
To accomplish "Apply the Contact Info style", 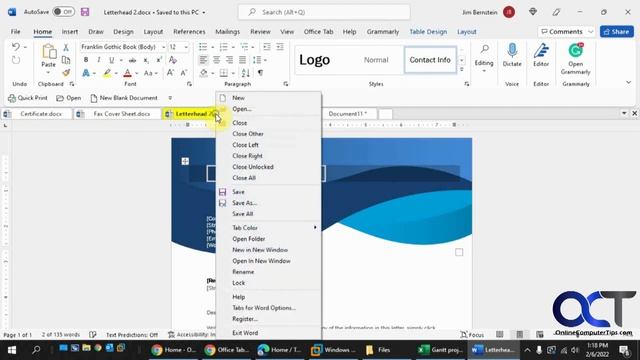I will [430, 60].
